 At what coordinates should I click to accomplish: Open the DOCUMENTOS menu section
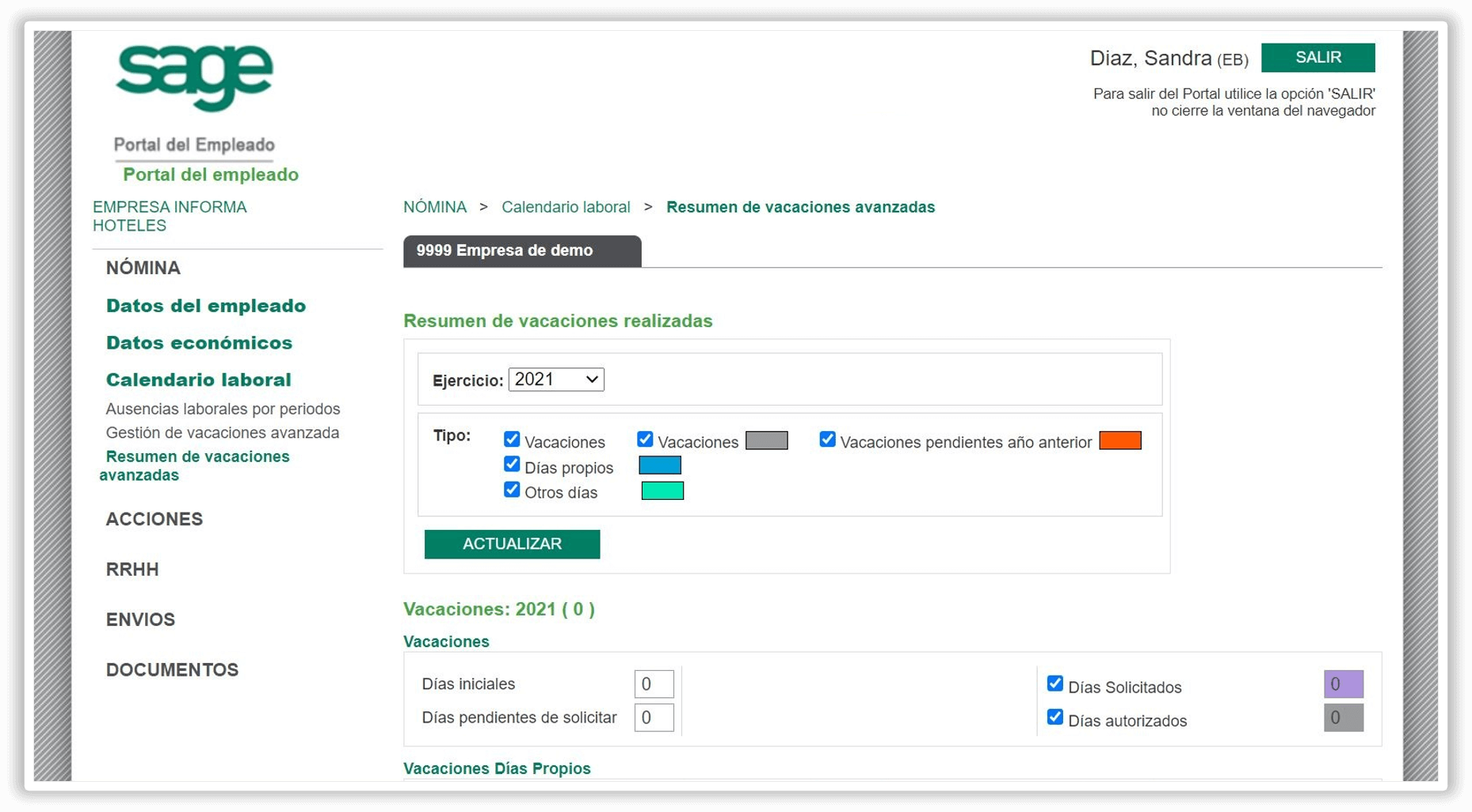[172, 670]
